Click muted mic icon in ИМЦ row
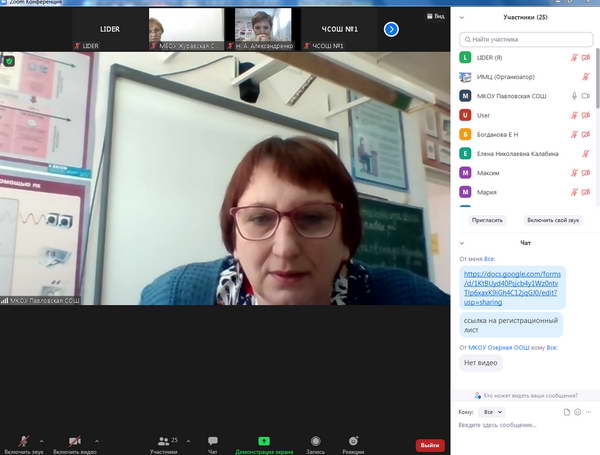The width and height of the screenshot is (600, 455). pyautogui.click(x=586, y=77)
